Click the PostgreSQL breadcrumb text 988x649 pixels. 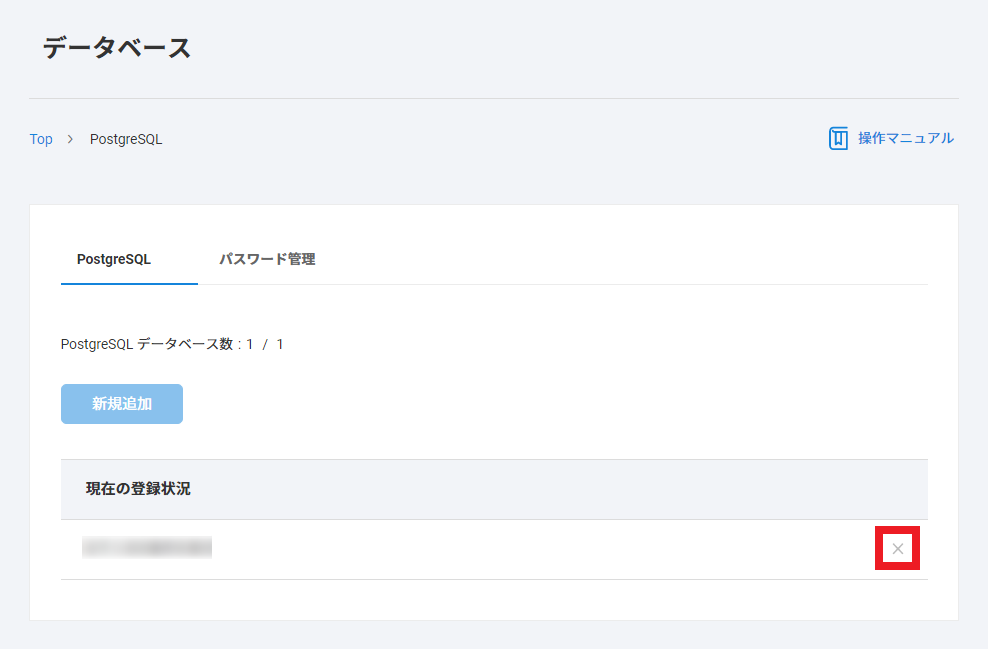point(126,139)
